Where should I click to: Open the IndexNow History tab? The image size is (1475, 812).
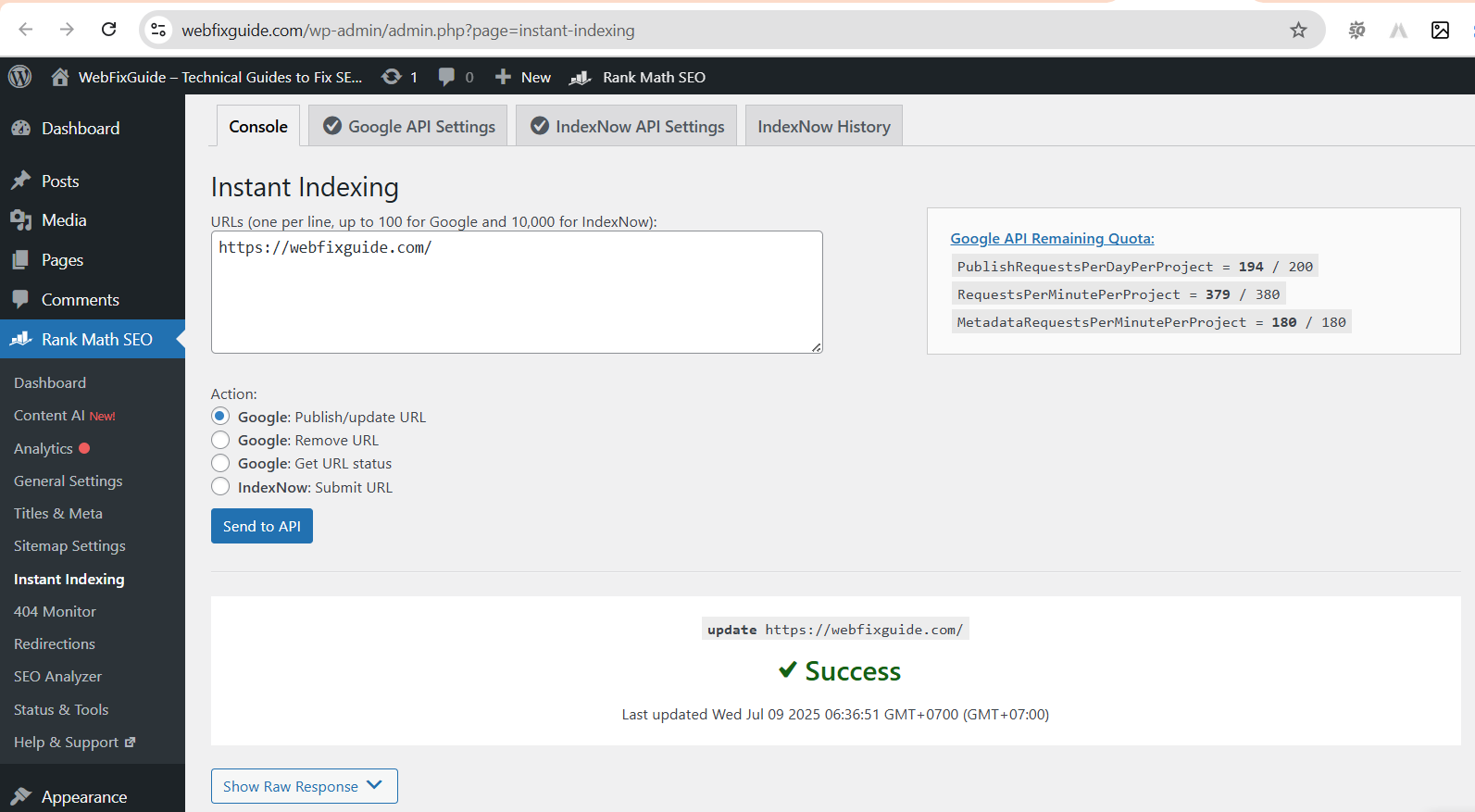[824, 126]
